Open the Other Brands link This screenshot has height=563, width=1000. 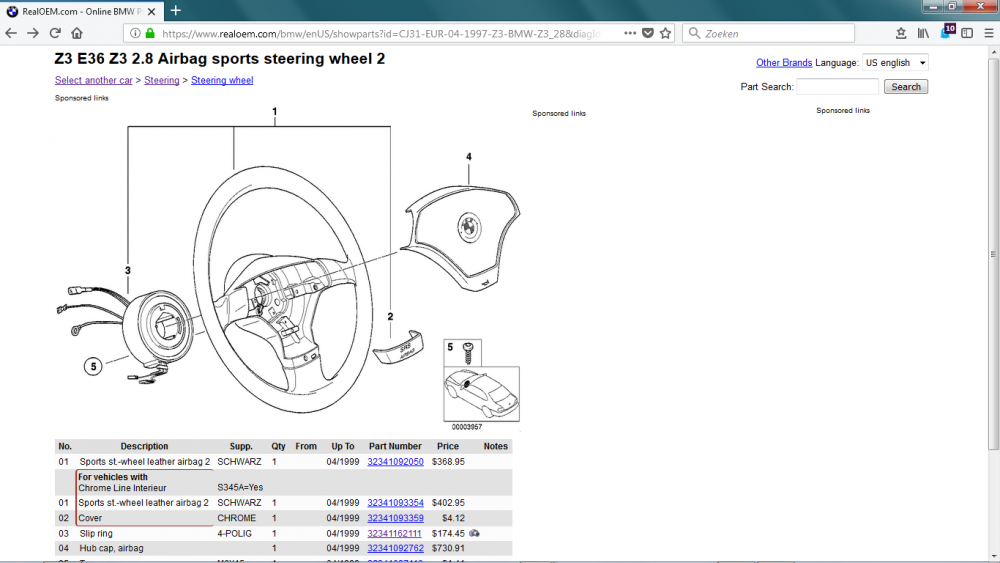tap(784, 62)
